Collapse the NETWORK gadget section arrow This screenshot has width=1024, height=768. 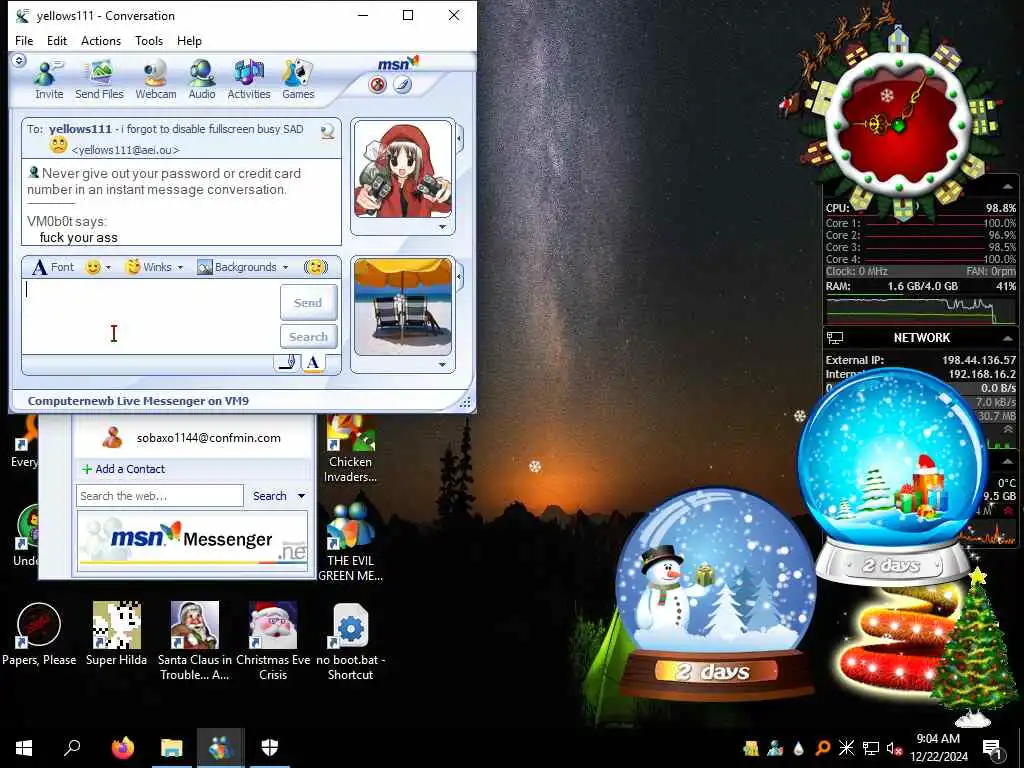(1008, 338)
